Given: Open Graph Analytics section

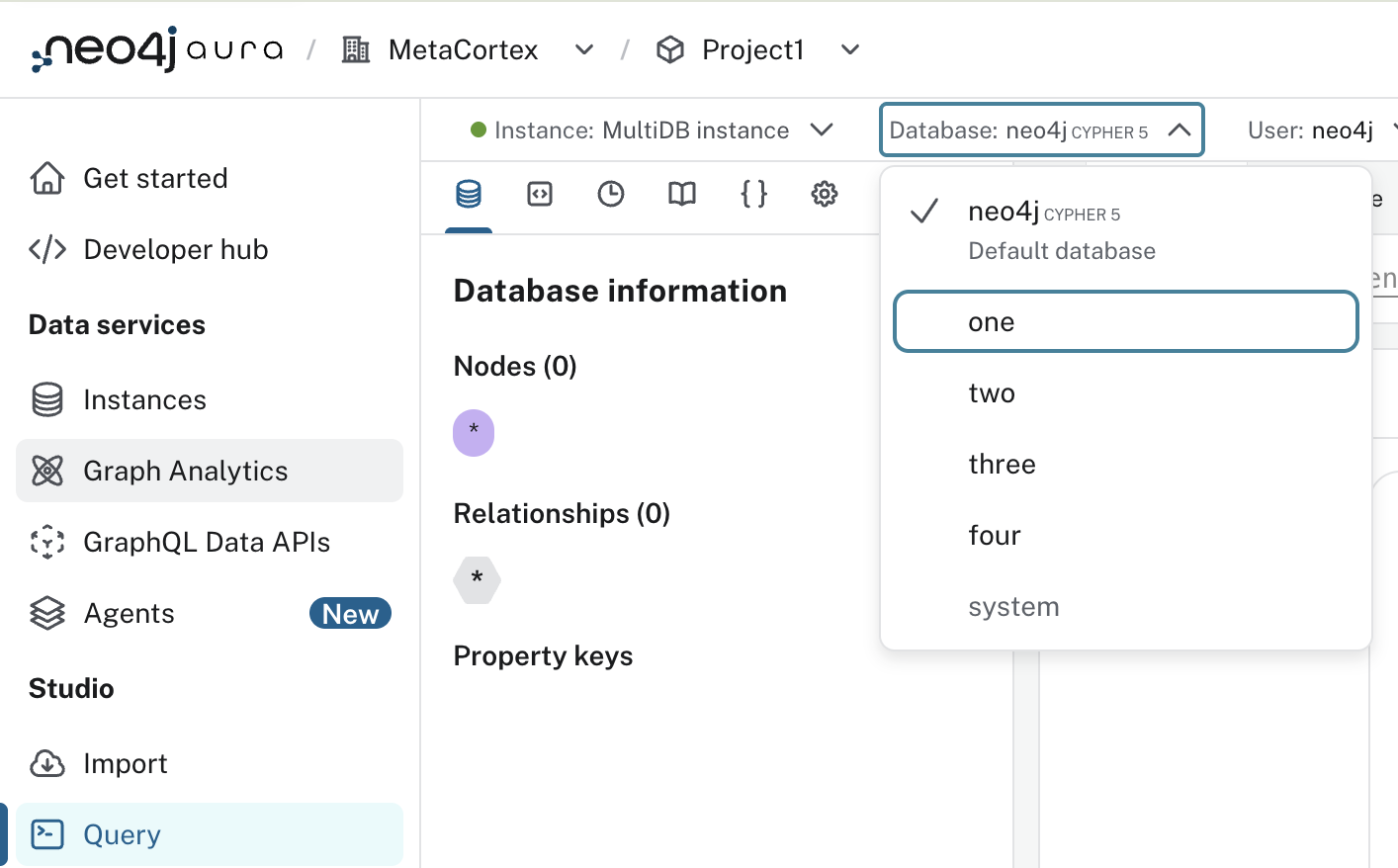Looking at the screenshot, I should point(210,471).
